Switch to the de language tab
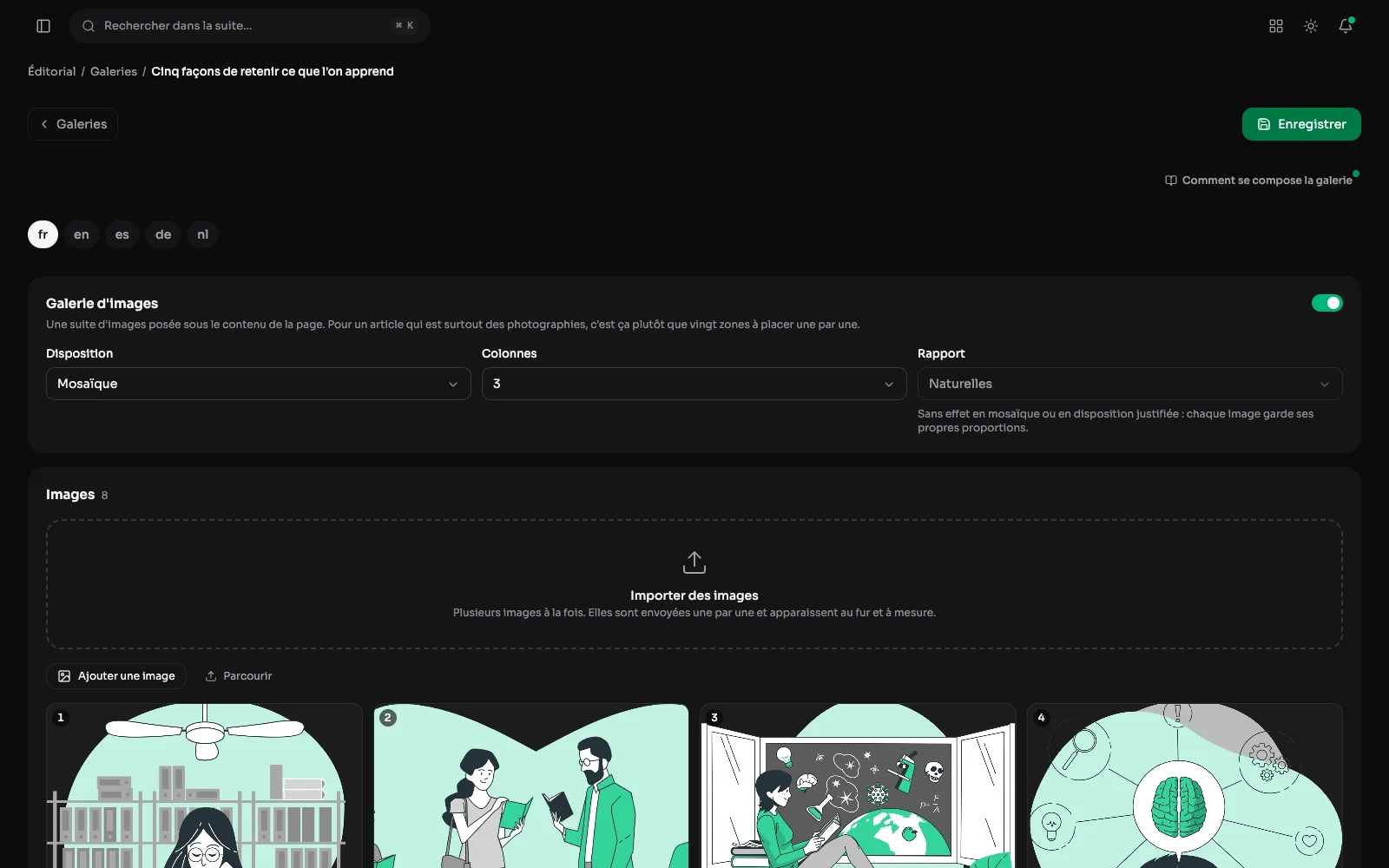 (x=163, y=234)
